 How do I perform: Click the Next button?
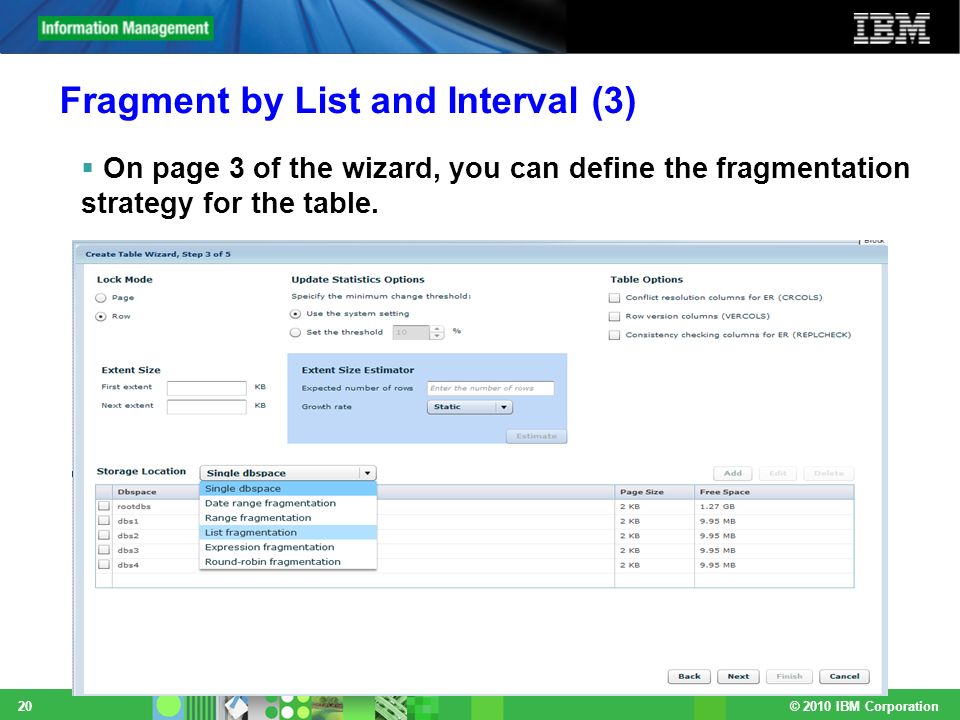[738, 677]
